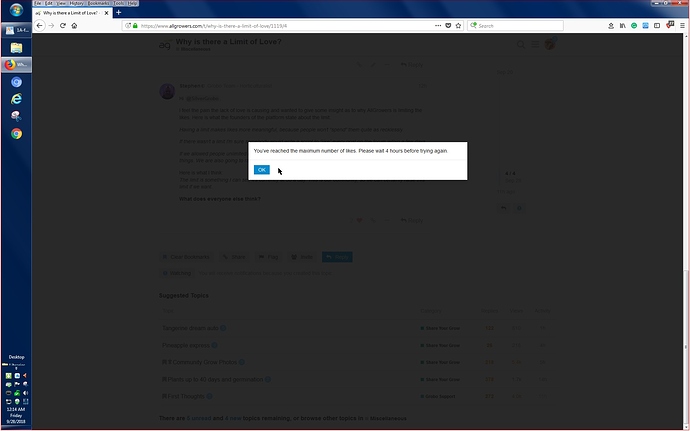Click the Desktop toolbar label on taskbar

point(16,357)
